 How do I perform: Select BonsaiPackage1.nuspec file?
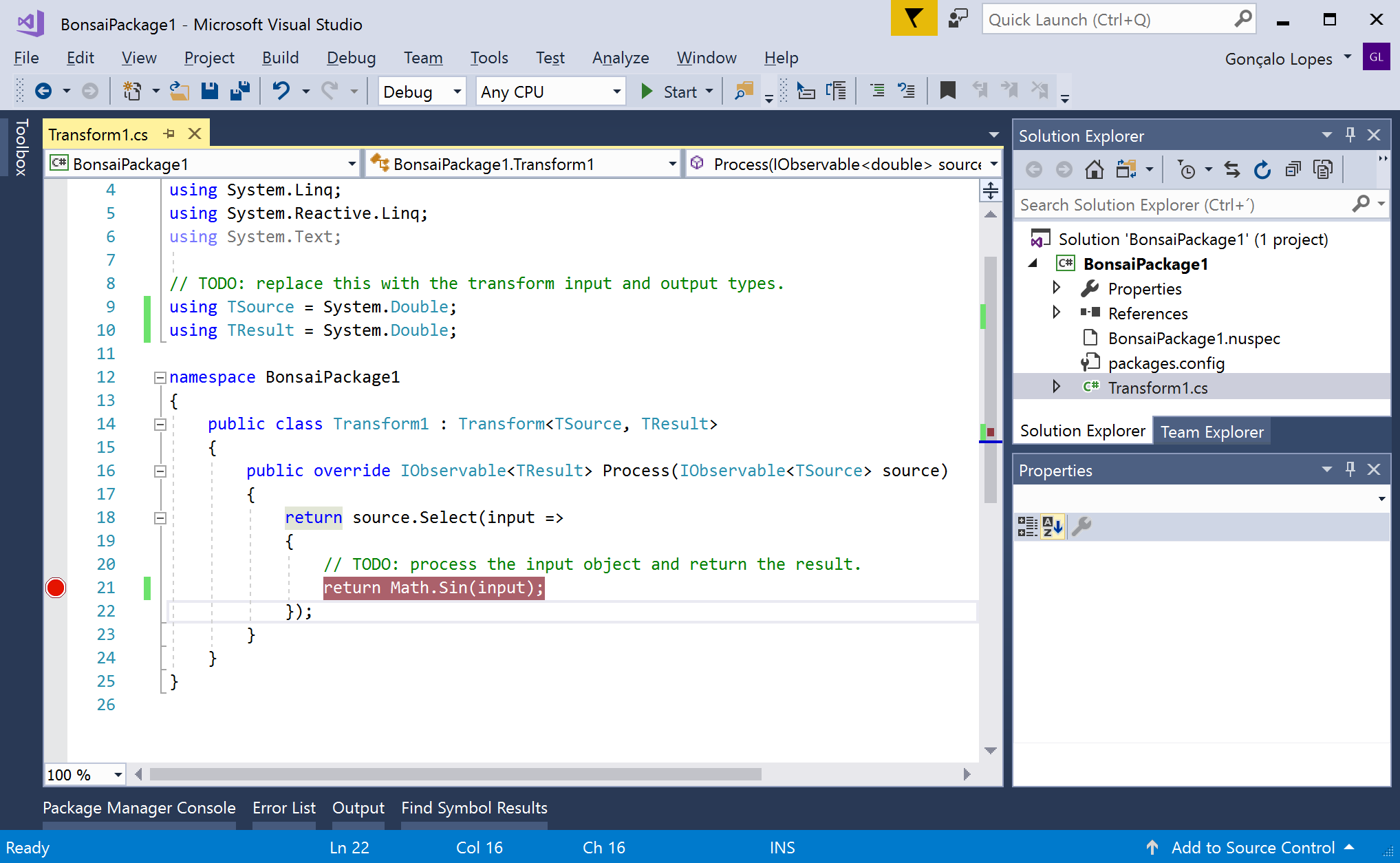pos(1194,338)
